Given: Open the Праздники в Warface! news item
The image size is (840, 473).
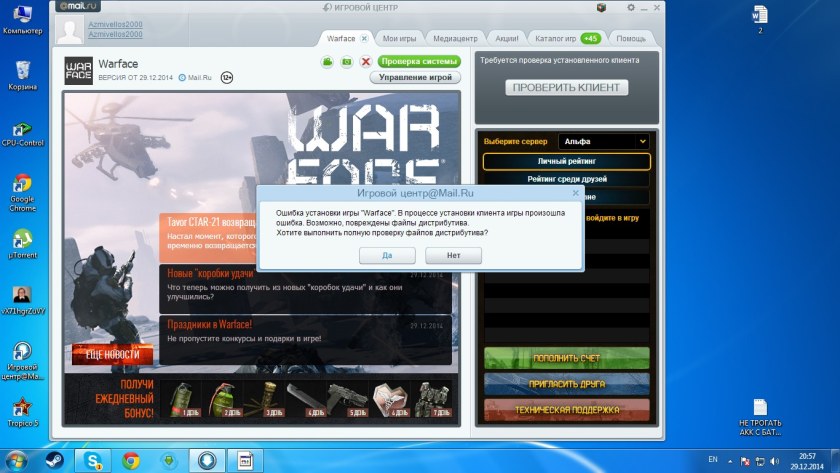Looking at the screenshot, I should [x=305, y=340].
